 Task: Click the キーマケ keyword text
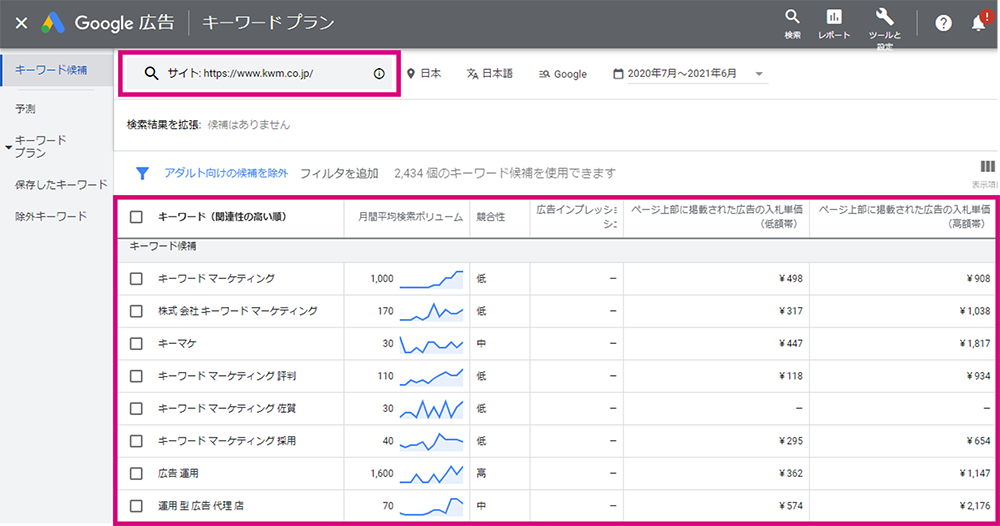point(177,344)
